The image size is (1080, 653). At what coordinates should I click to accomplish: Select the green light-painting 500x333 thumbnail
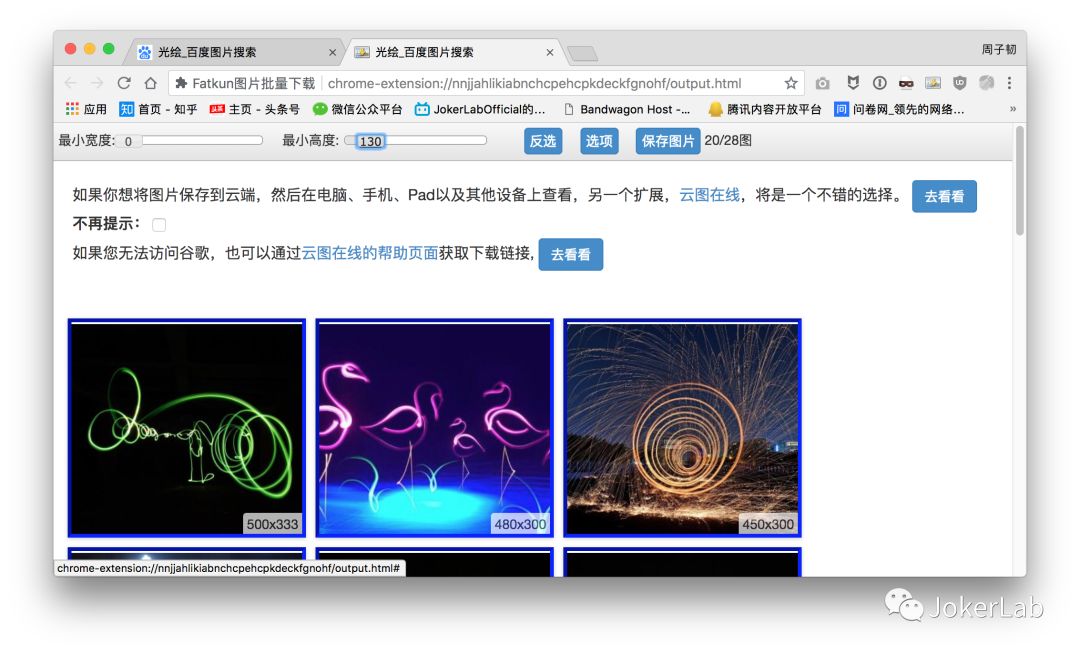click(187, 428)
